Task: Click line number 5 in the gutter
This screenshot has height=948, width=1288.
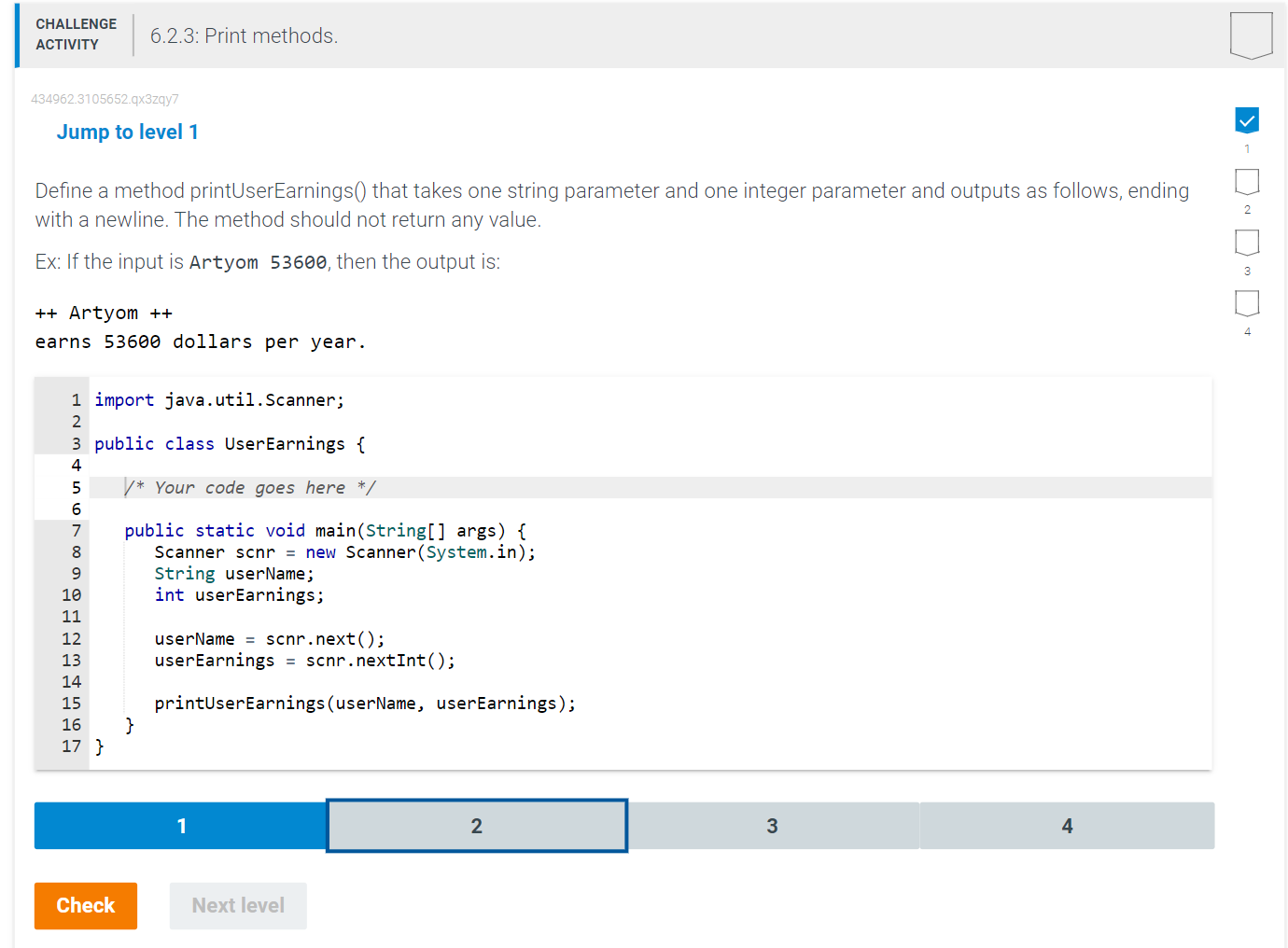Action: point(77,488)
